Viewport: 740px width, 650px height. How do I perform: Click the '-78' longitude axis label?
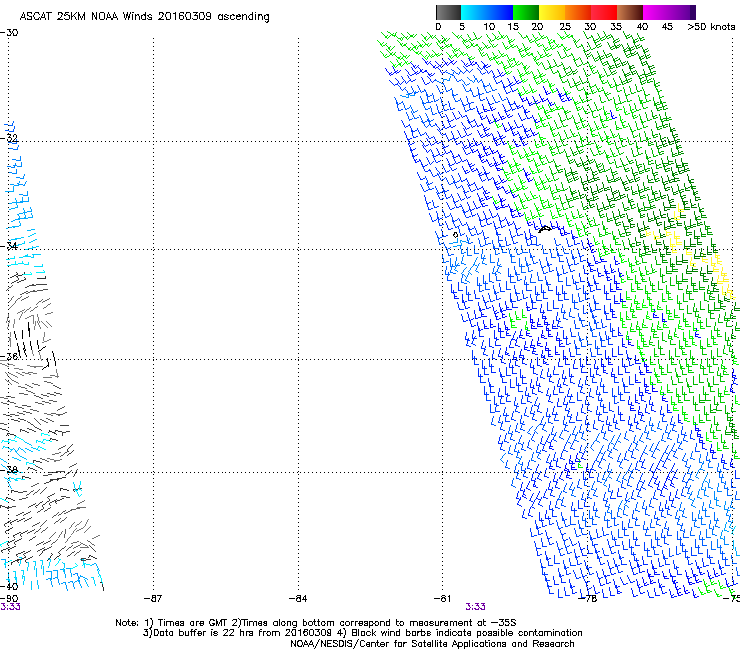click(588, 599)
